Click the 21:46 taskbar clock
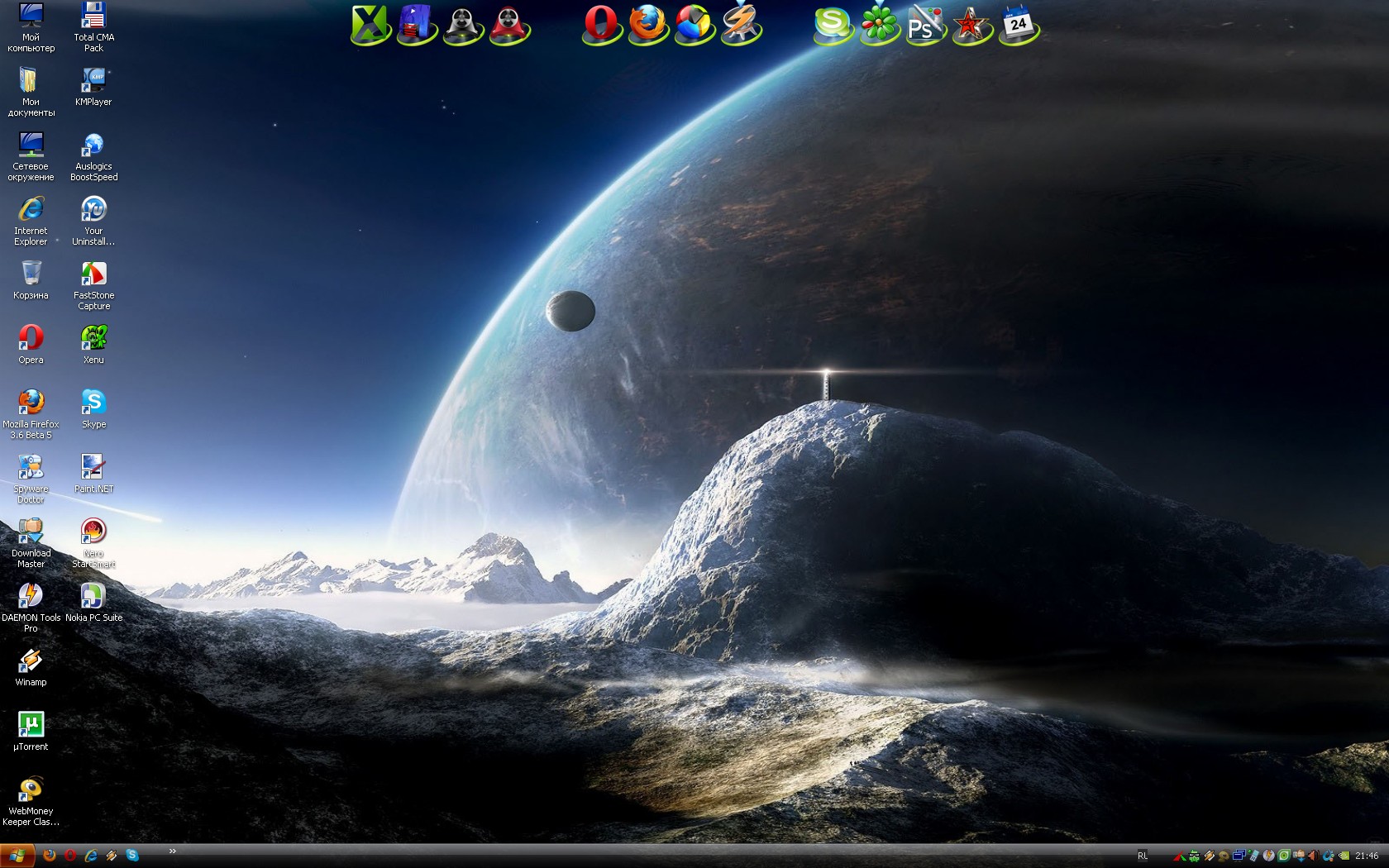The image size is (1389, 868). point(1367,856)
